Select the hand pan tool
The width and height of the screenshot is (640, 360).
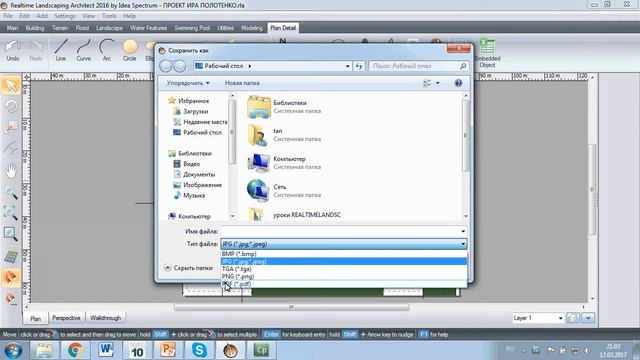coord(11,171)
